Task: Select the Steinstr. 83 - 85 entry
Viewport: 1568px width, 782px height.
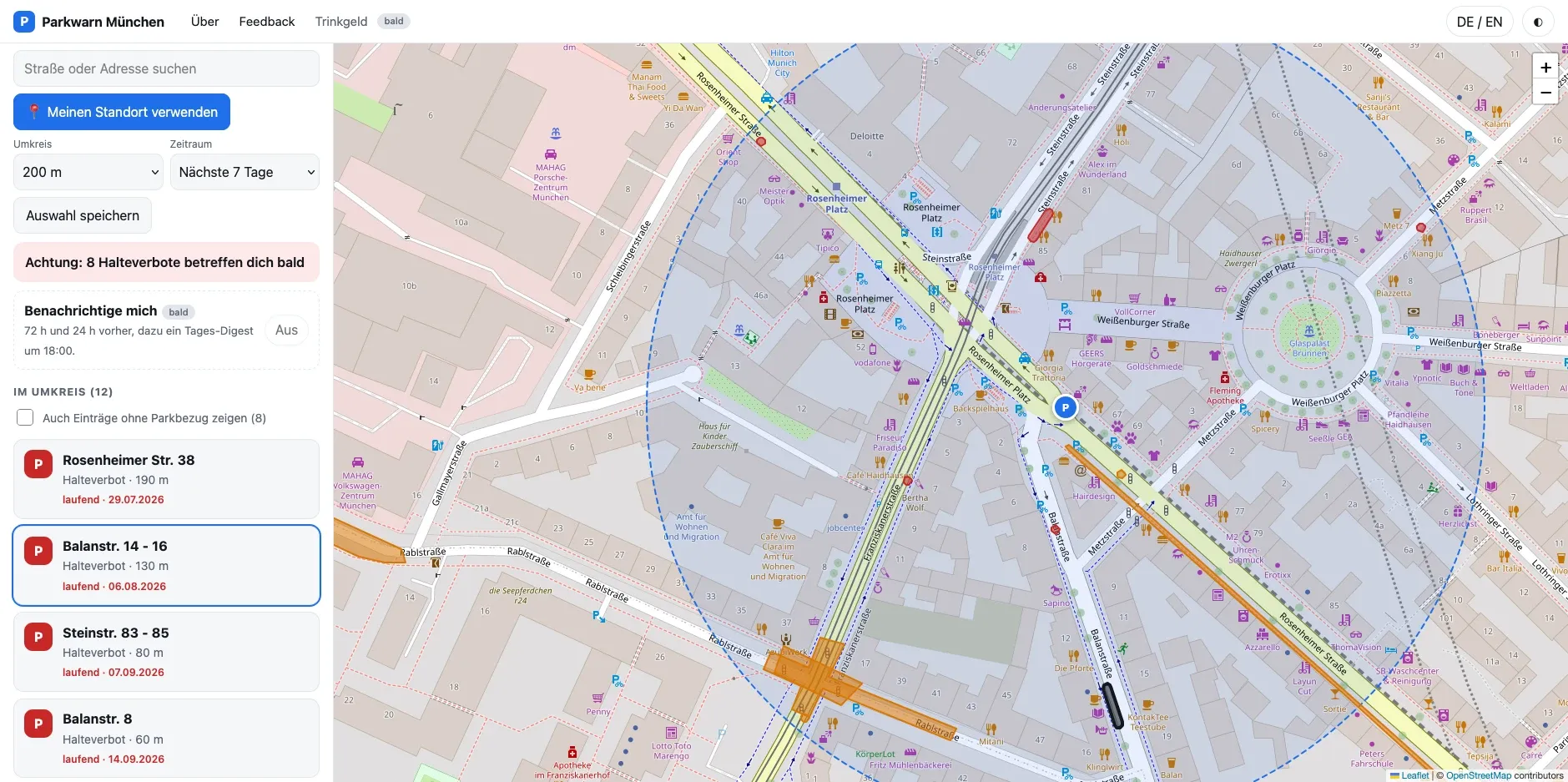Action: pyautogui.click(x=166, y=652)
